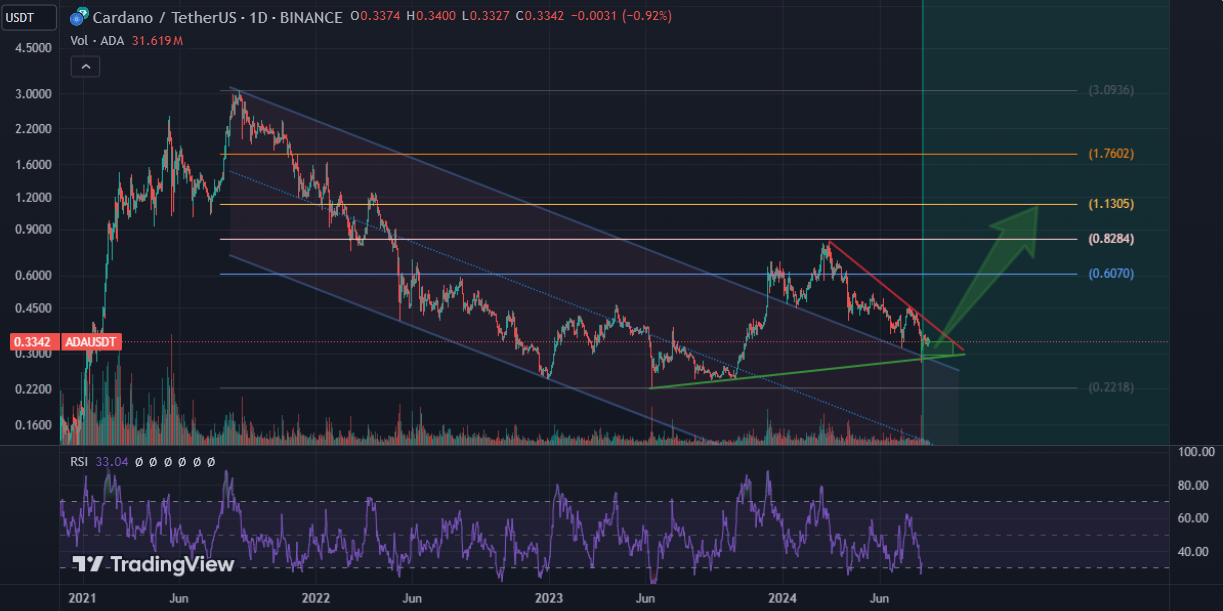The width and height of the screenshot is (1223, 611).
Task: Click the 0.1600 price axis value
Action: [x=34, y=425]
